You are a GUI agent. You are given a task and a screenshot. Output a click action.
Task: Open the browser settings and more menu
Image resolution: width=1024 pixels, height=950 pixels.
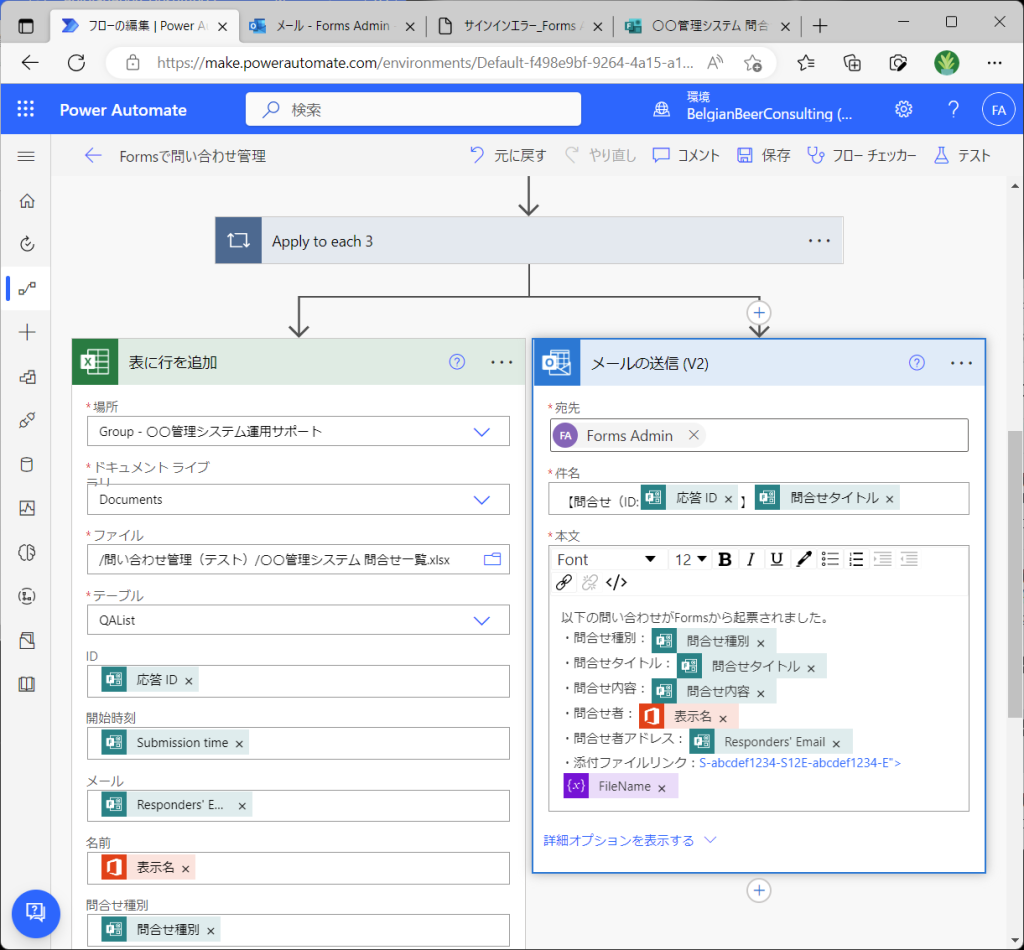tap(995, 63)
